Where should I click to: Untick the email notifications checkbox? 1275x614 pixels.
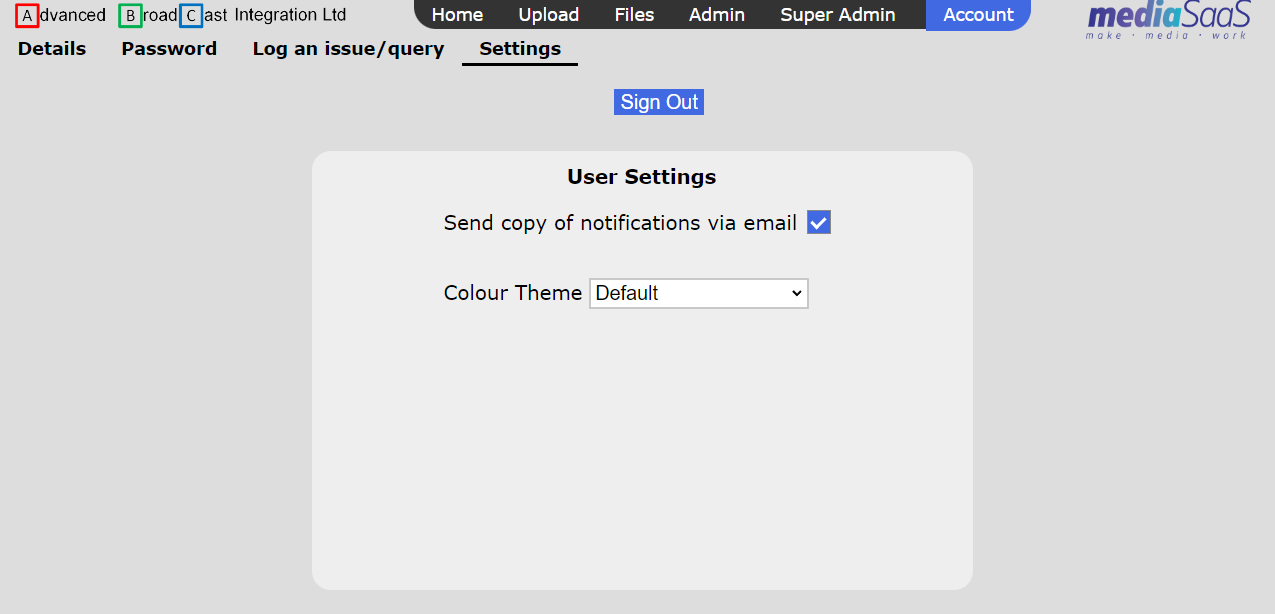819,223
